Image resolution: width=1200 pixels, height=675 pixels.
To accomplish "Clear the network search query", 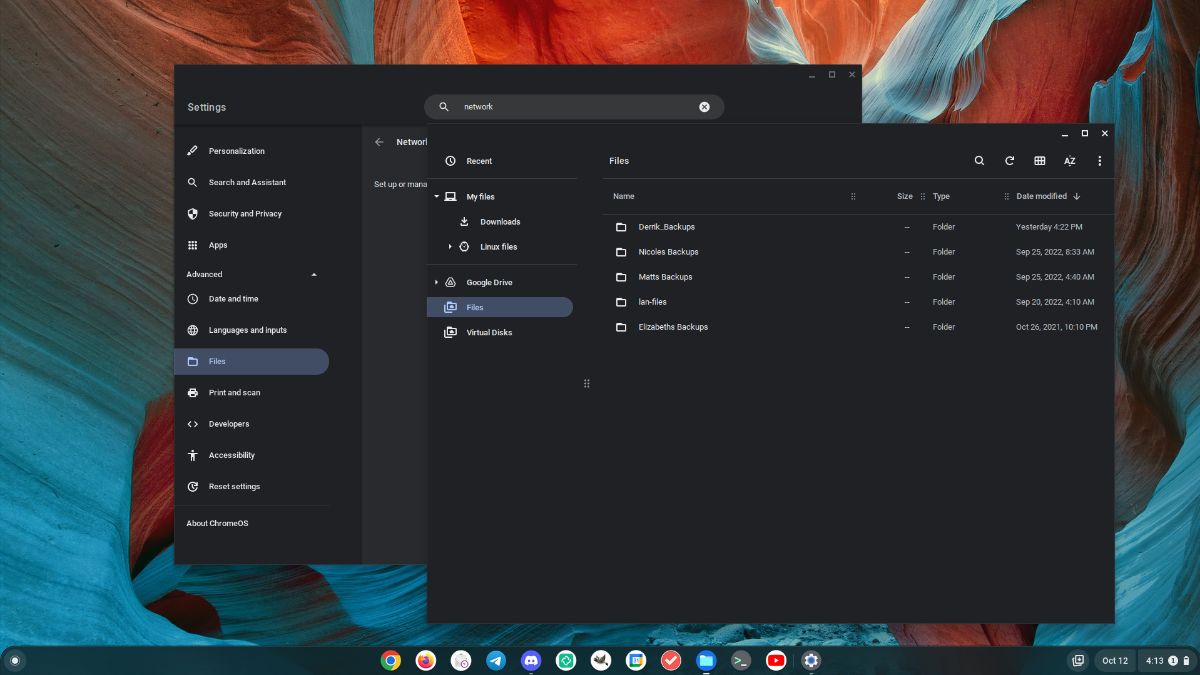I will 704,106.
